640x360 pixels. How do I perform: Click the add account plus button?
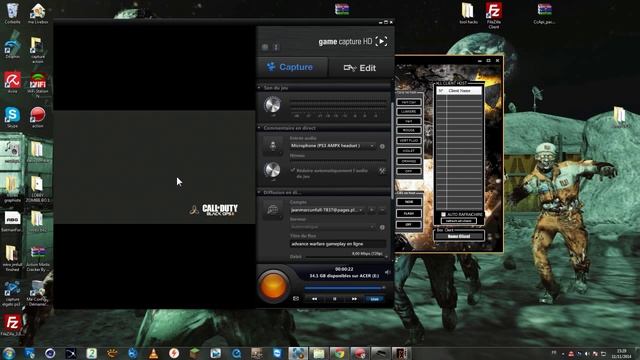[371, 210]
